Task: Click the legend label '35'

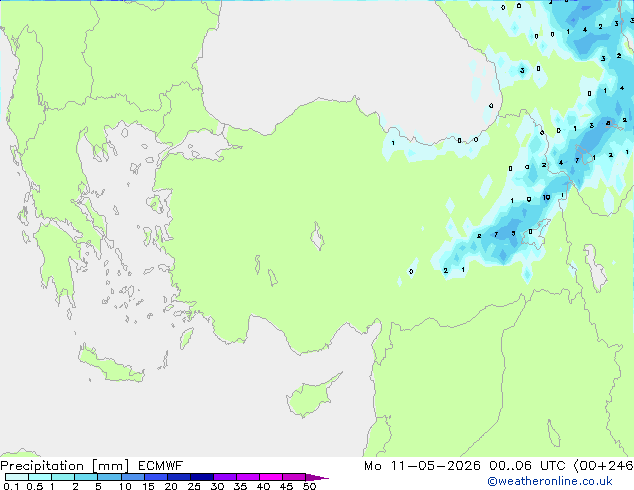Action: tap(240, 486)
